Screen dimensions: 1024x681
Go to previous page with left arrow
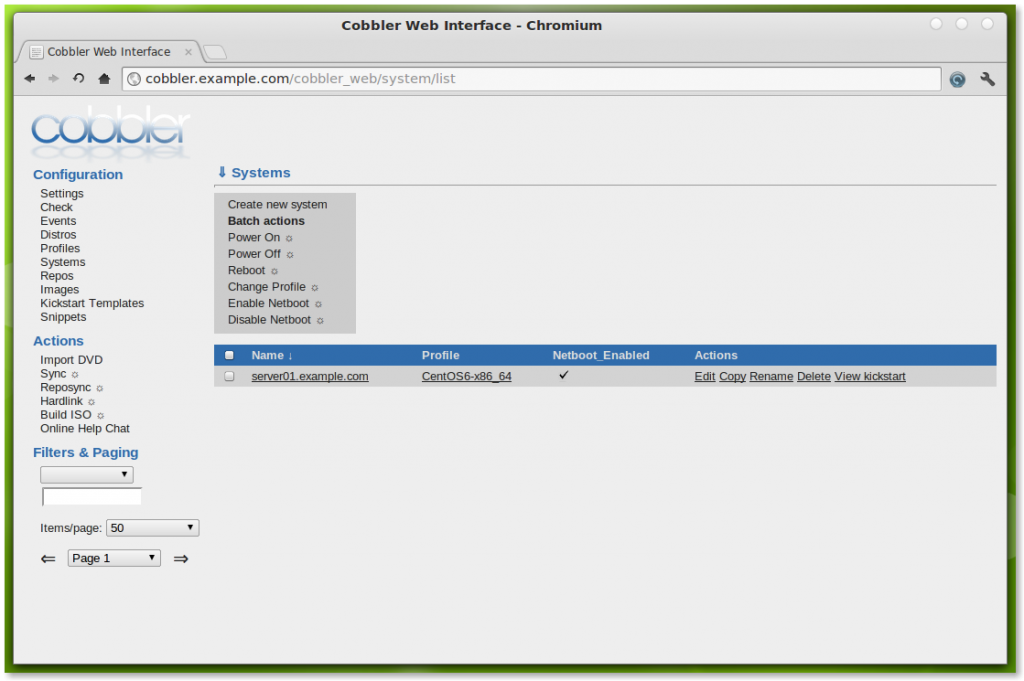pos(48,559)
